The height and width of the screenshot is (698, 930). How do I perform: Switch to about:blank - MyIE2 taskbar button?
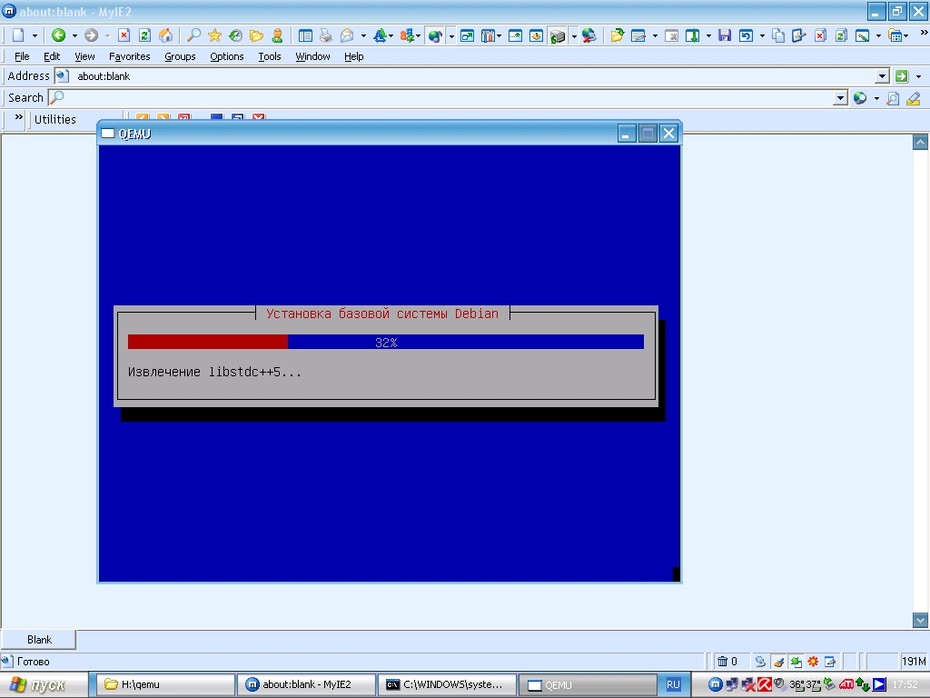(x=307, y=684)
